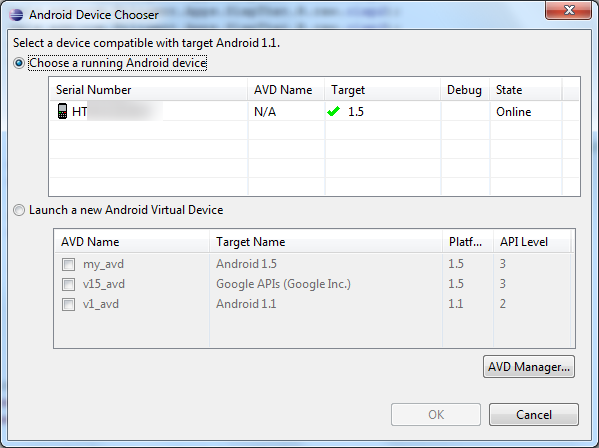Sort by API Level column header
Viewport: 599px width, 448px height.
[x=532, y=242]
